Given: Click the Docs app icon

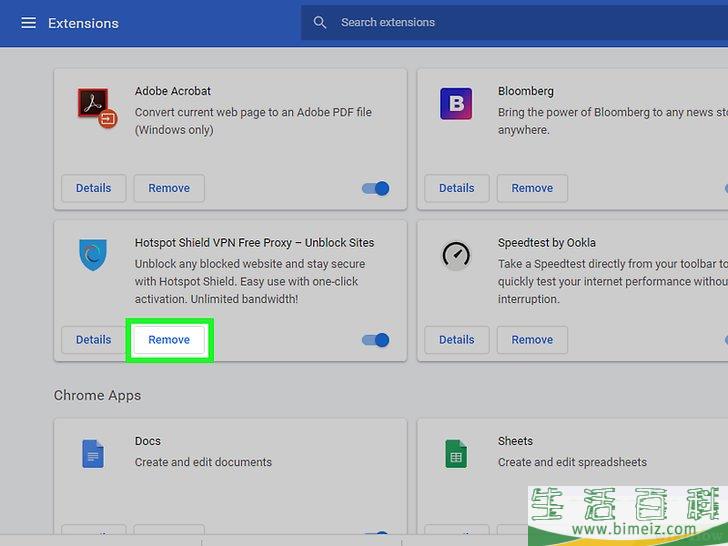Looking at the screenshot, I should pos(93,454).
